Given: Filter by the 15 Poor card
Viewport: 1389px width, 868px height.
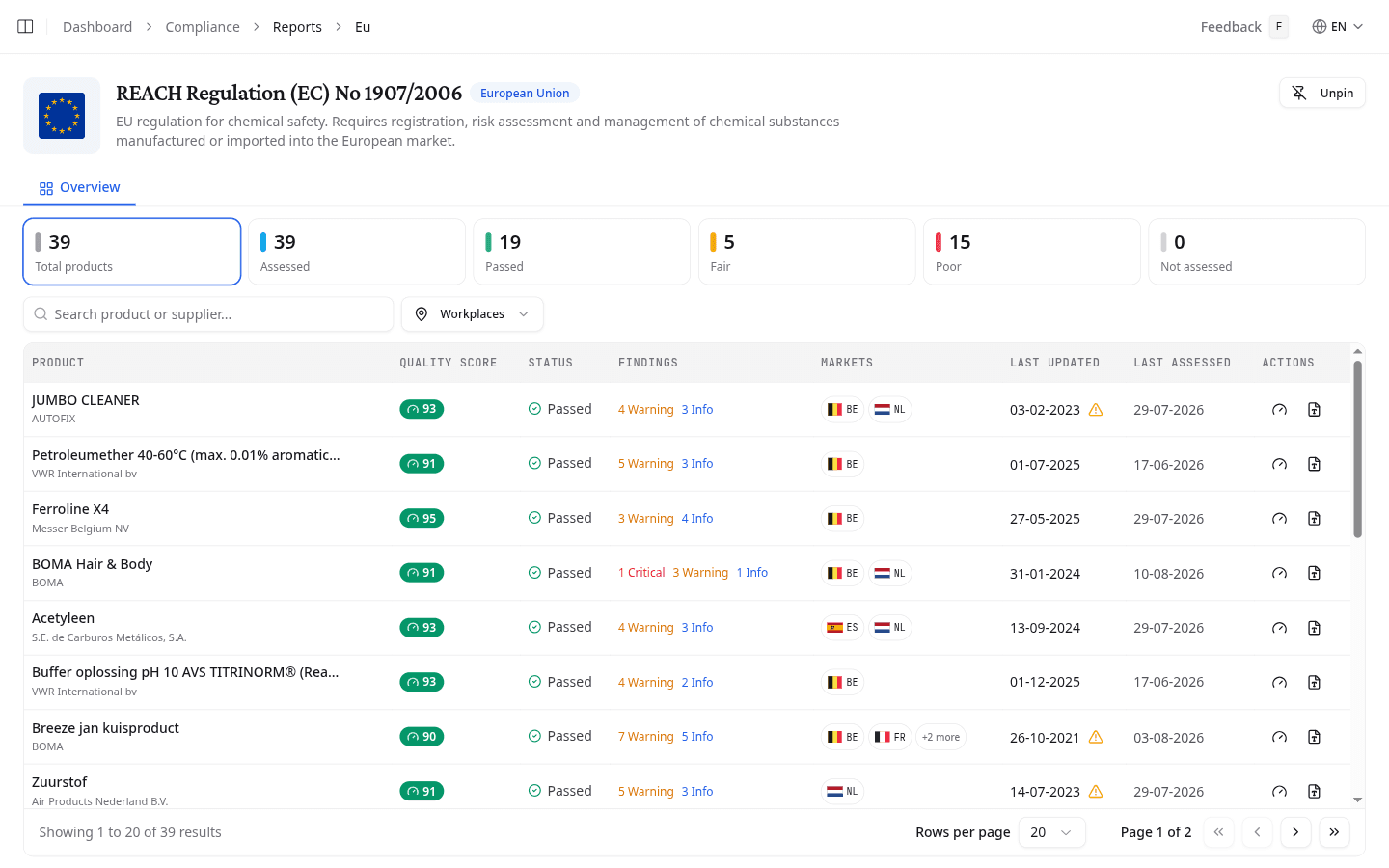Looking at the screenshot, I should pyautogui.click(x=1032, y=252).
